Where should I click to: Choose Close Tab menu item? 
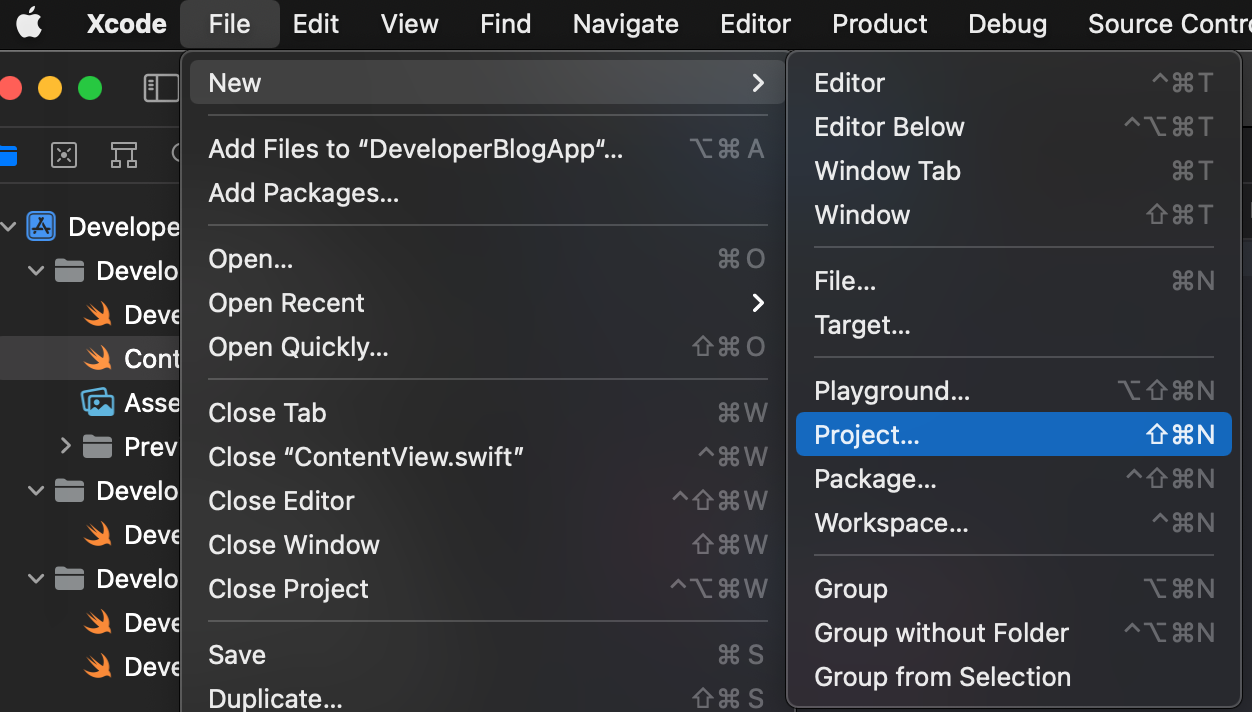(x=486, y=413)
